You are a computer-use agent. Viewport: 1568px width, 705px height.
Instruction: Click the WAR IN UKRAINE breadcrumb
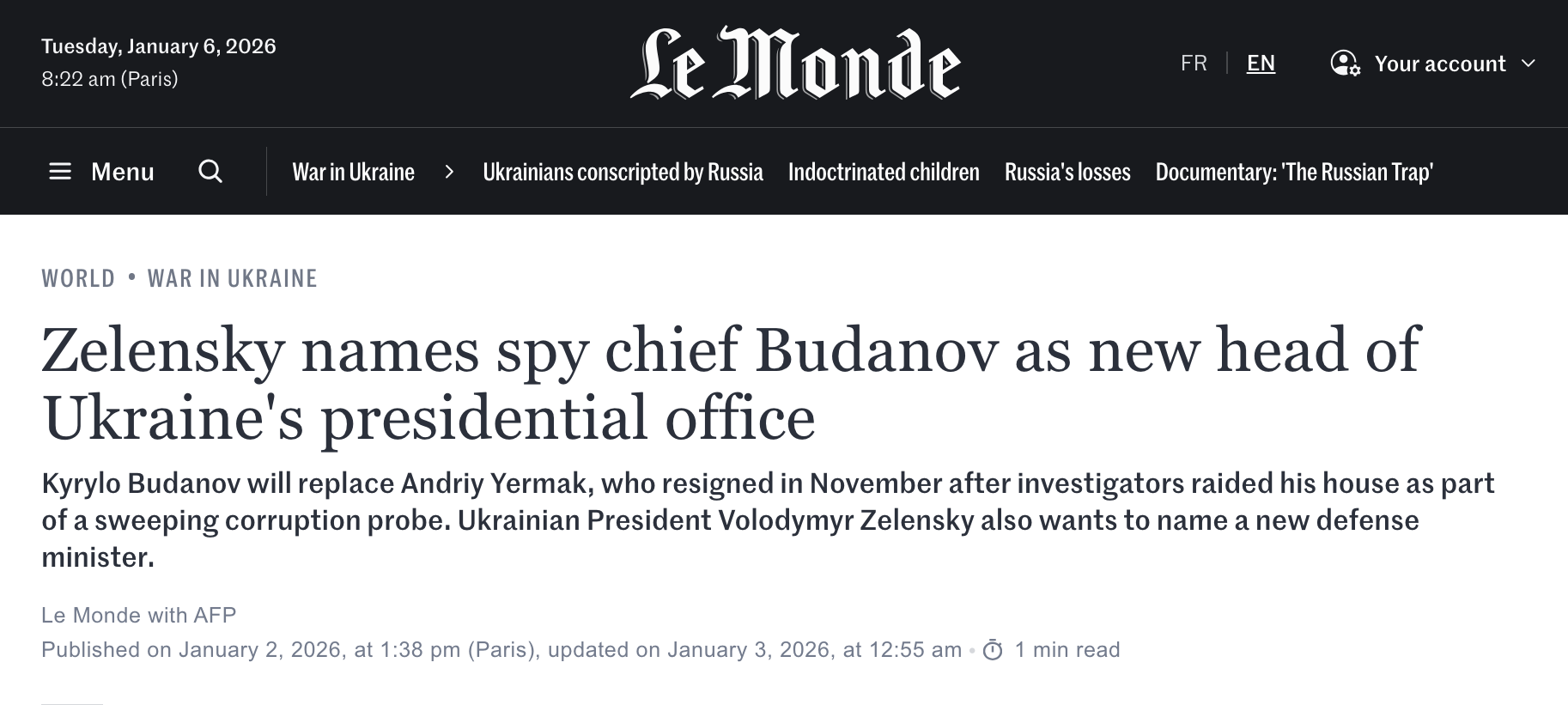coord(232,278)
